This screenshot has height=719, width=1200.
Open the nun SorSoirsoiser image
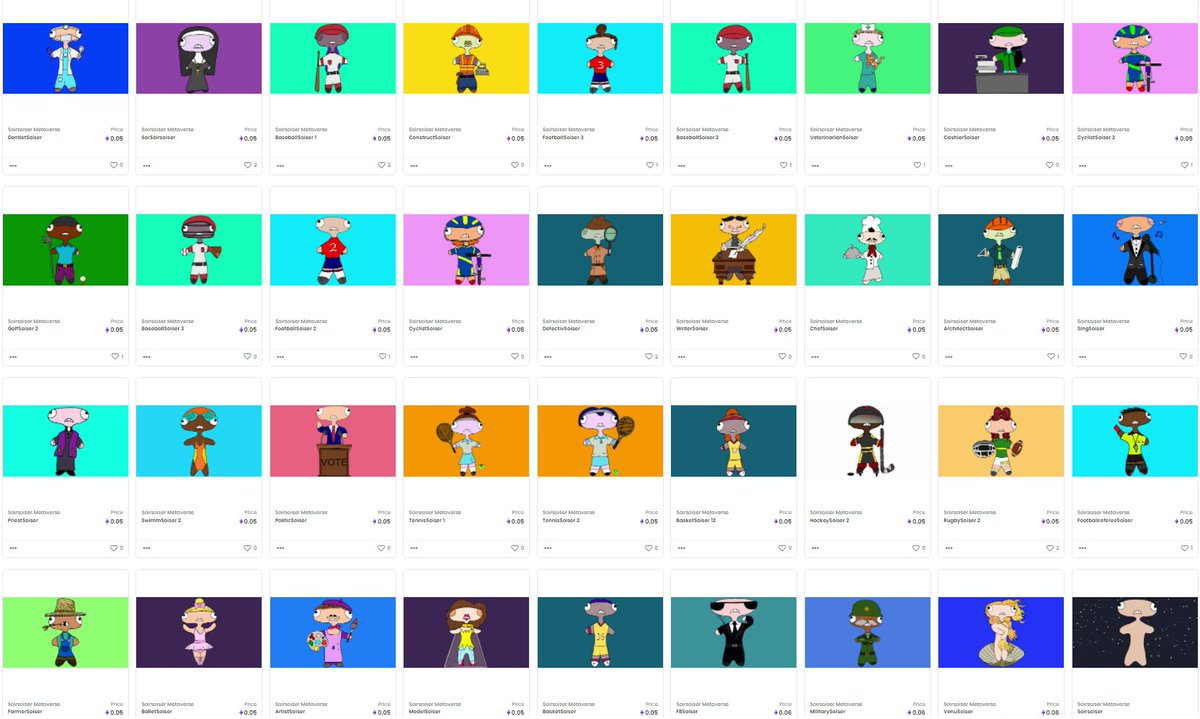[199, 58]
